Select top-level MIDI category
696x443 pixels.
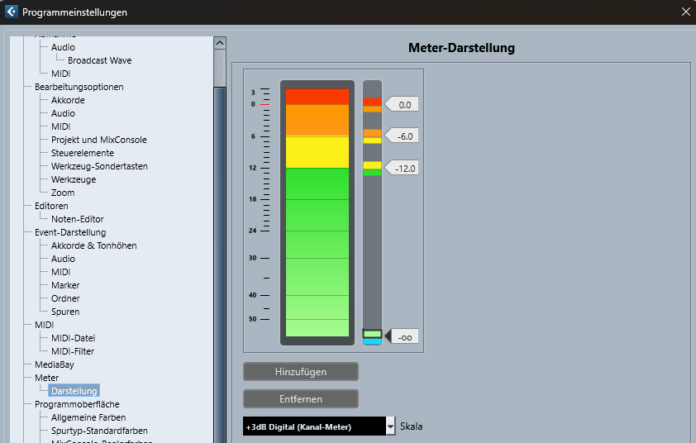tap(44, 325)
